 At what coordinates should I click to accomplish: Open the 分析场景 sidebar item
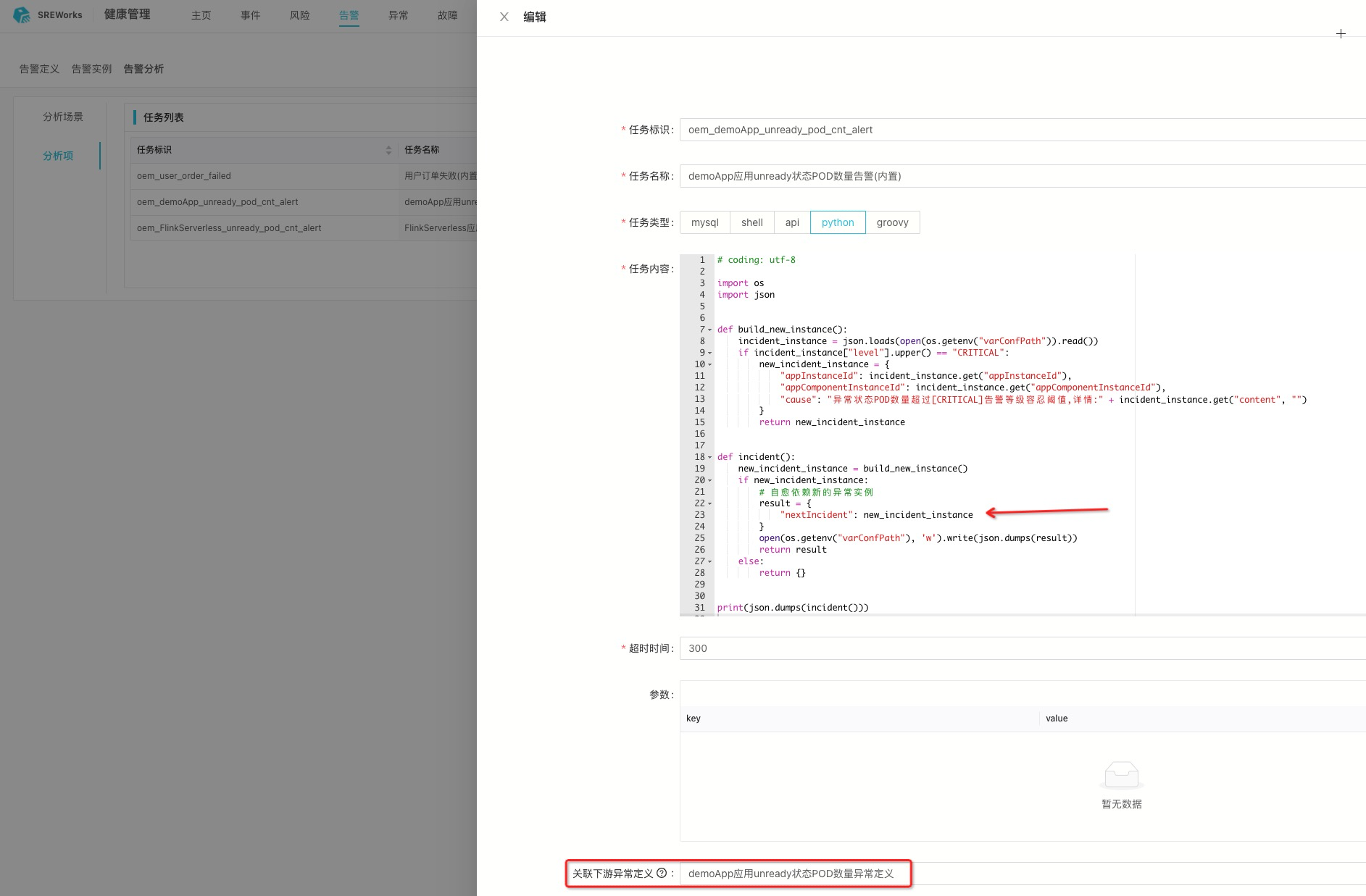62,117
